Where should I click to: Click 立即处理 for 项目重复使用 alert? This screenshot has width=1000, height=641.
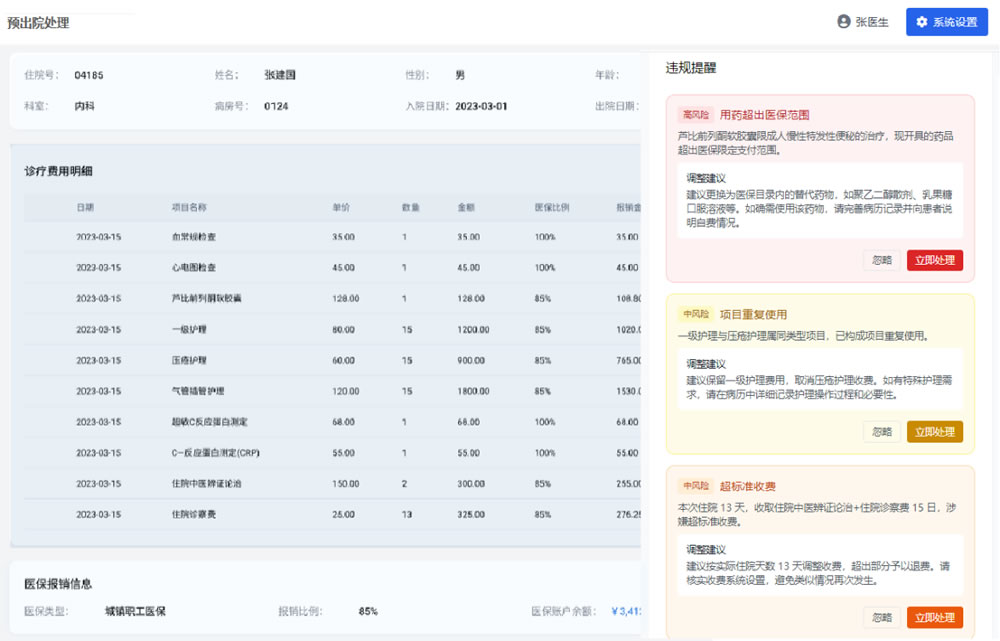pyautogui.click(x=934, y=432)
